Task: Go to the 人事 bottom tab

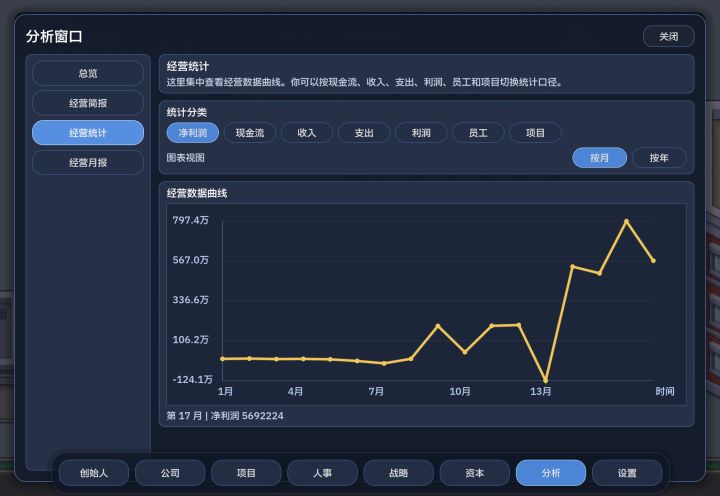Action: pyautogui.click(x=322, y=473)
